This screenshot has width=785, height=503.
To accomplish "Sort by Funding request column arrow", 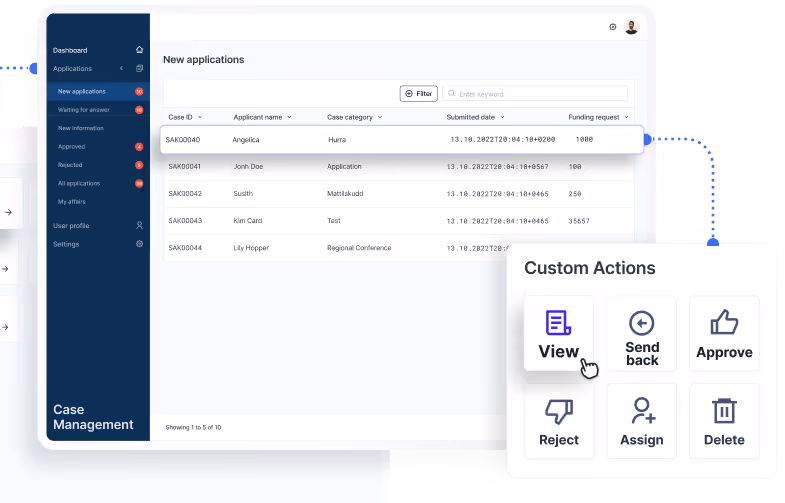I will 626,117.
